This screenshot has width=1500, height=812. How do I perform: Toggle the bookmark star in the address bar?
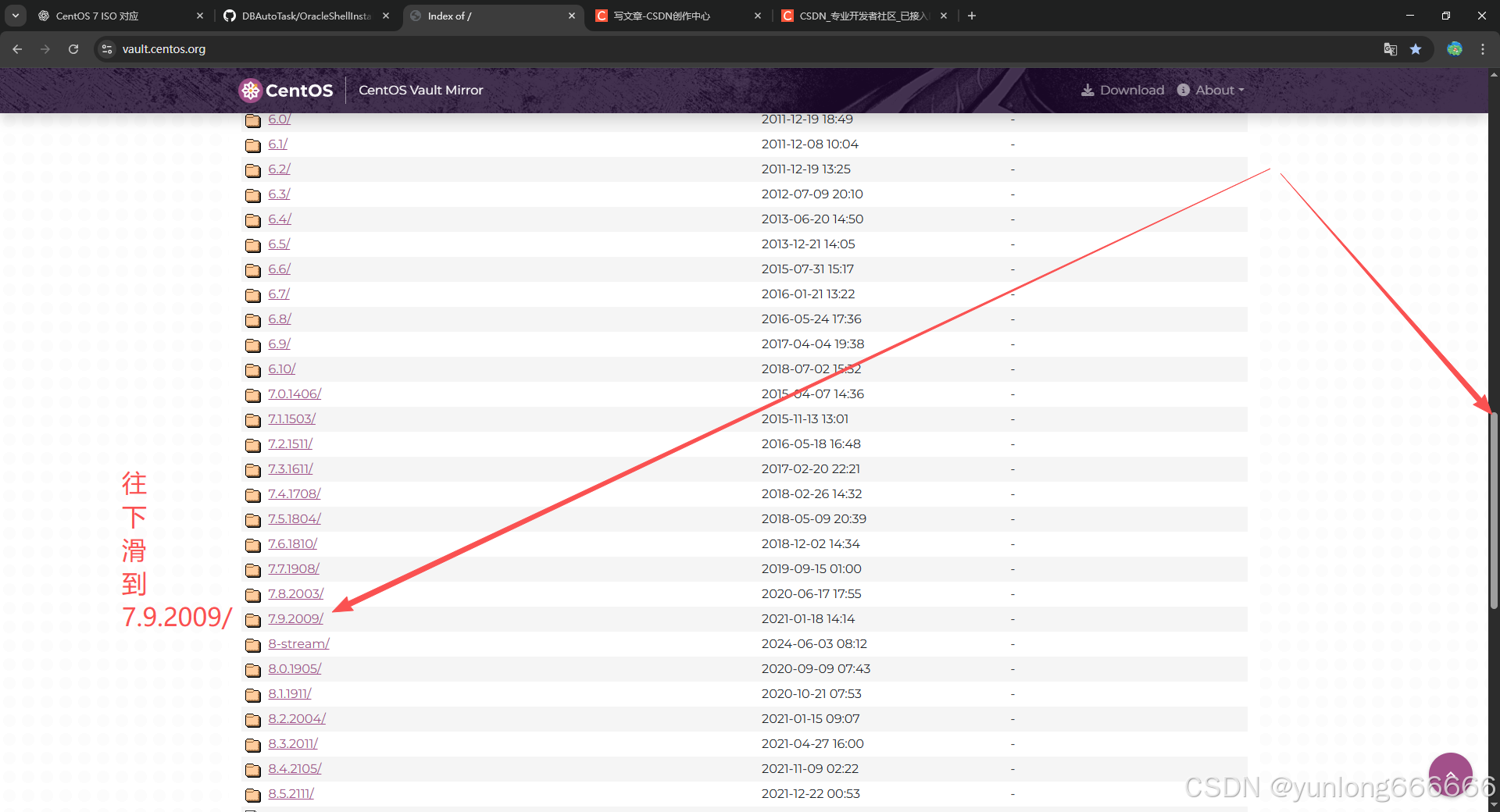(x=1416, y=48)
